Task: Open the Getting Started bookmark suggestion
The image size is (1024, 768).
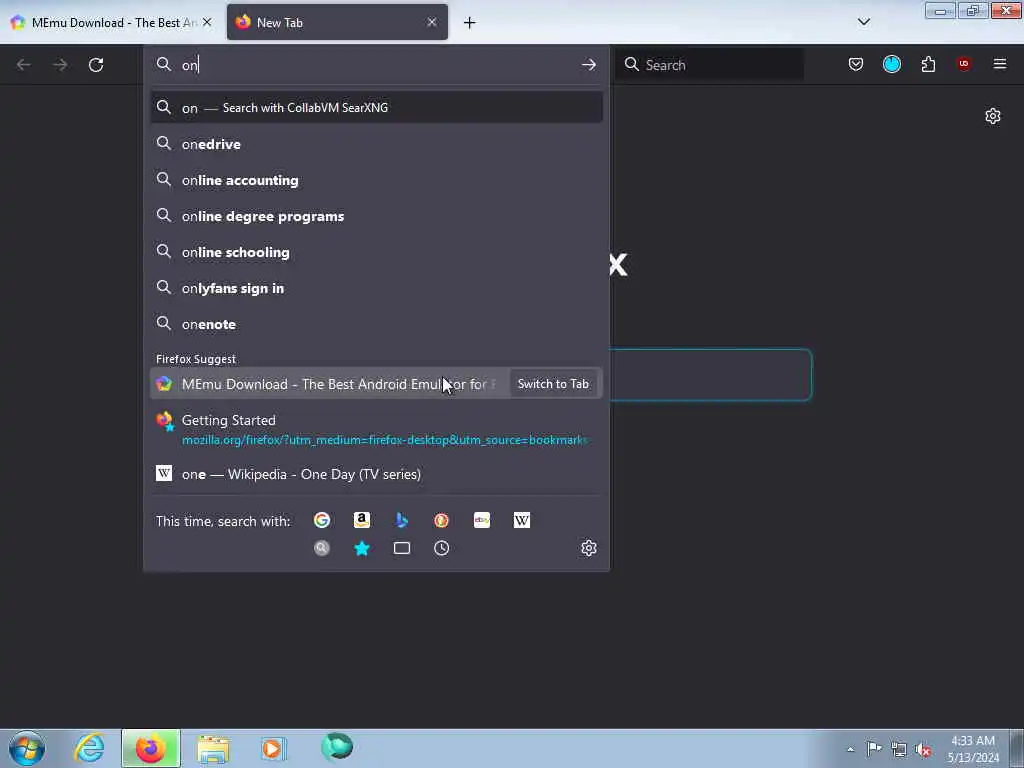Action: [x=377, y=430]
